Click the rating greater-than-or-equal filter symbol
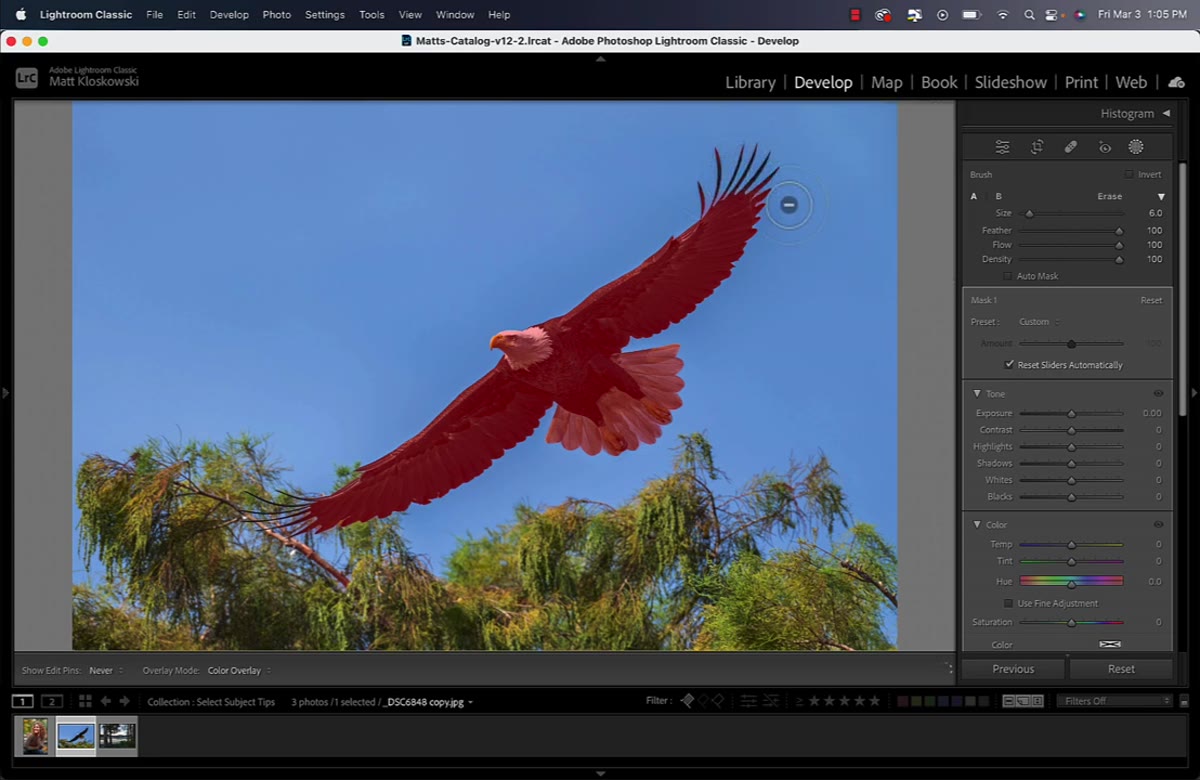1200x780 pixels. [799, 701]
